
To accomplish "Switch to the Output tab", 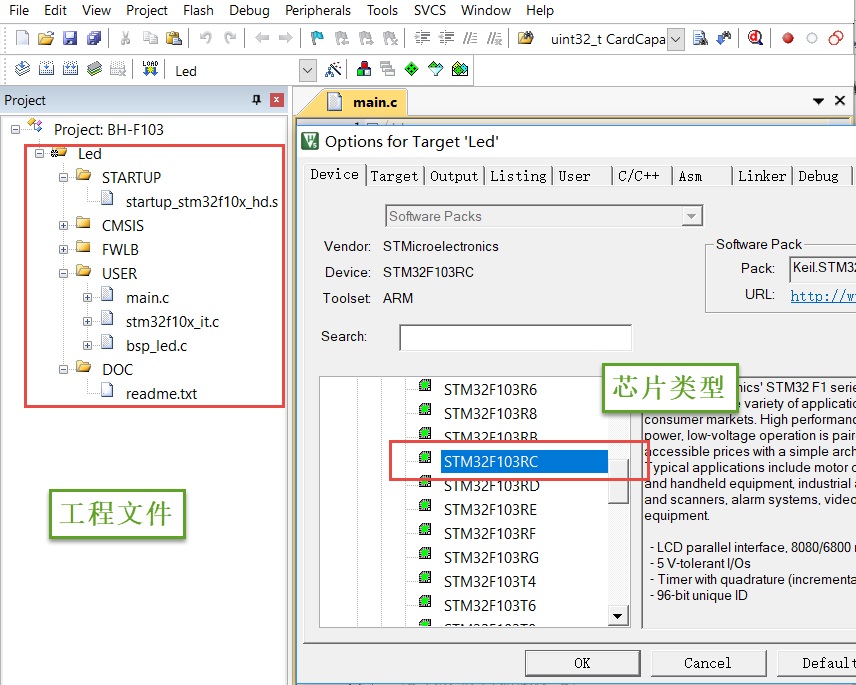I will click(454, 176).
